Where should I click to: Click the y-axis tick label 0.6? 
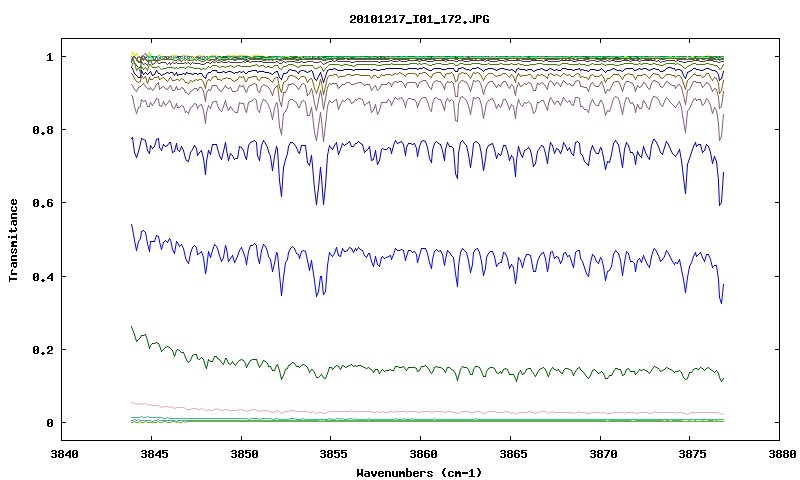click(x=43, y=203)
